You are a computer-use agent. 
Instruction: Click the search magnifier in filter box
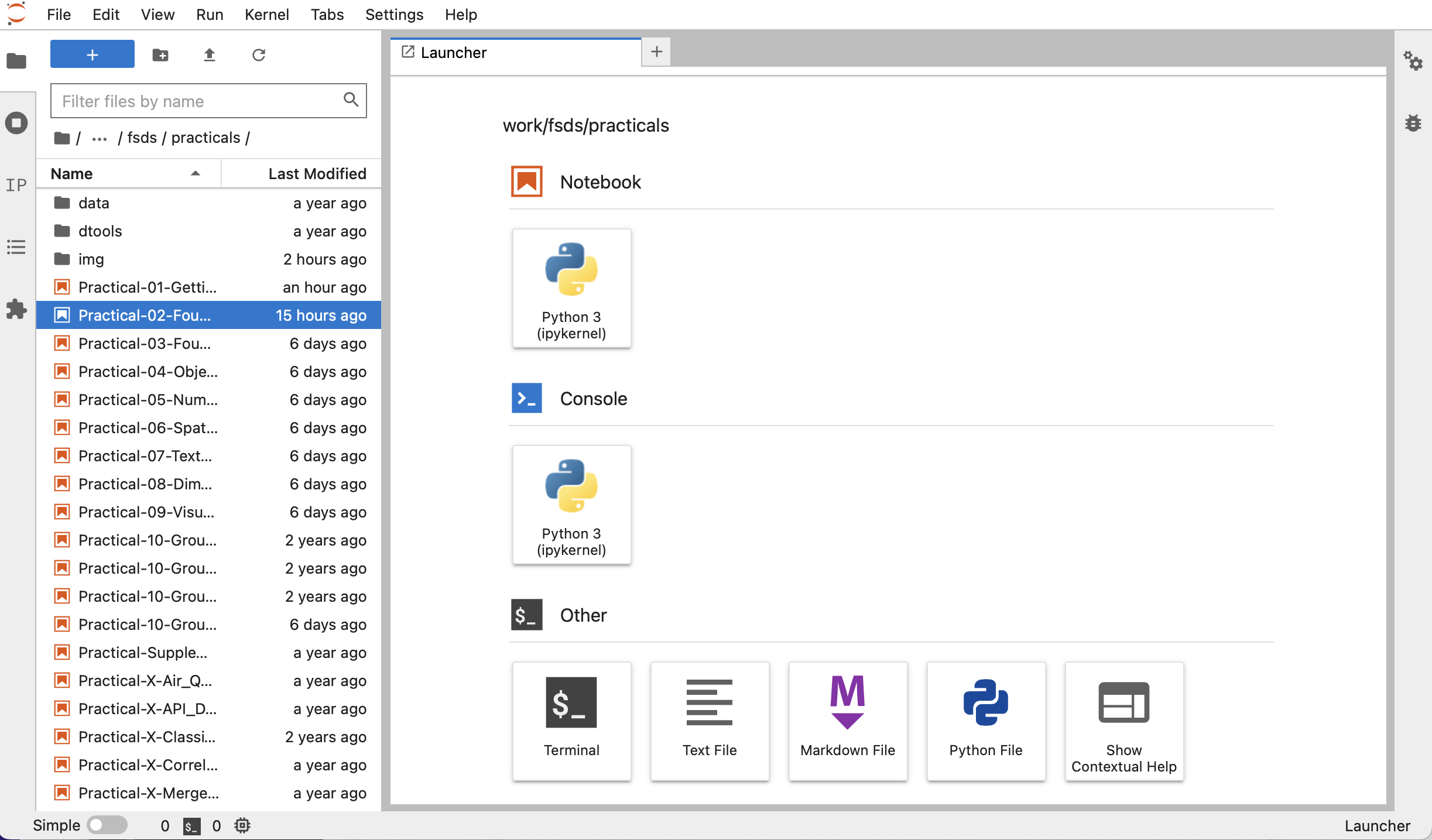pos(351,100)
